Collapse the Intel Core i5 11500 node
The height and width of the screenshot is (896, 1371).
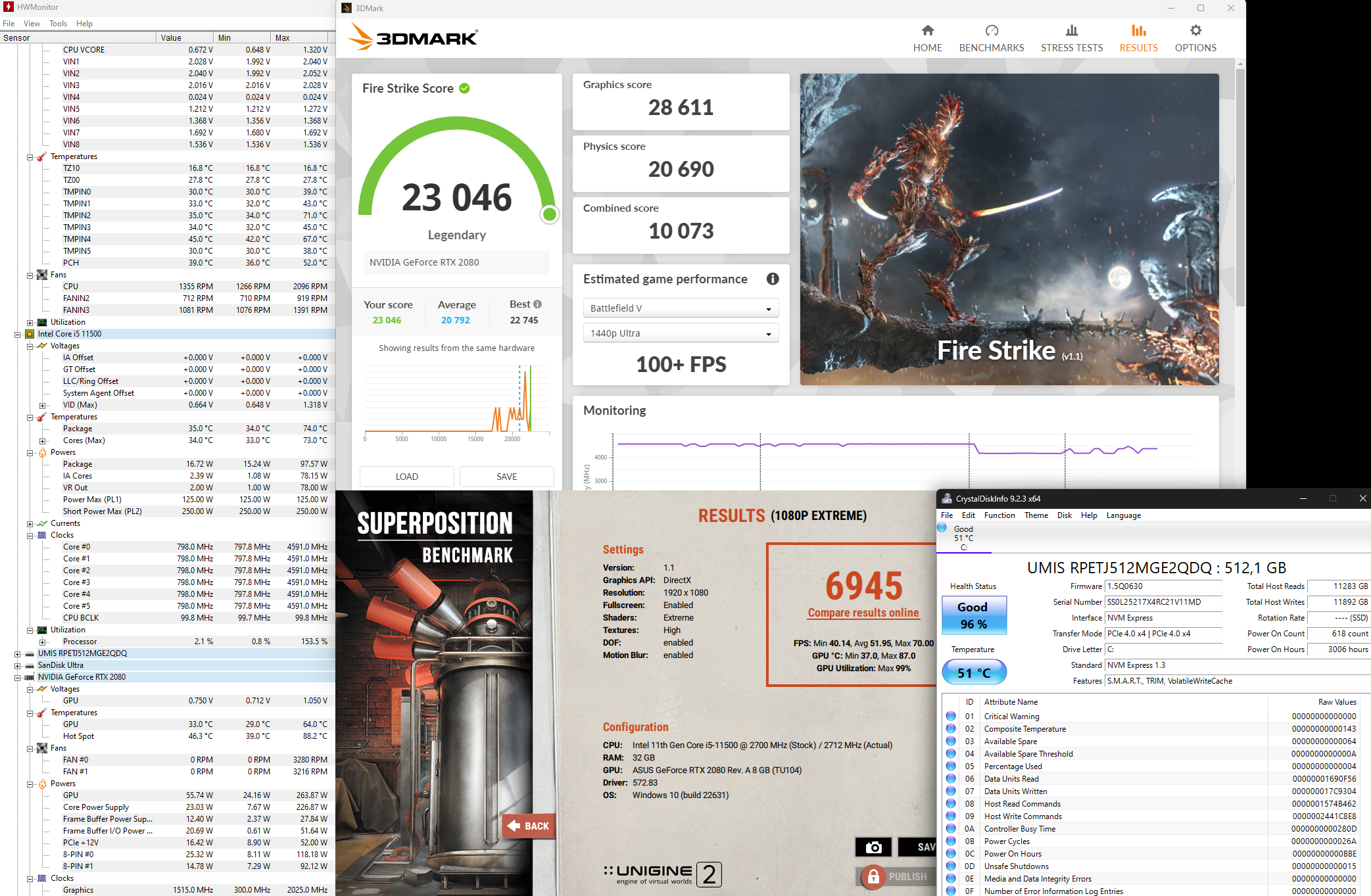[18, 334]
